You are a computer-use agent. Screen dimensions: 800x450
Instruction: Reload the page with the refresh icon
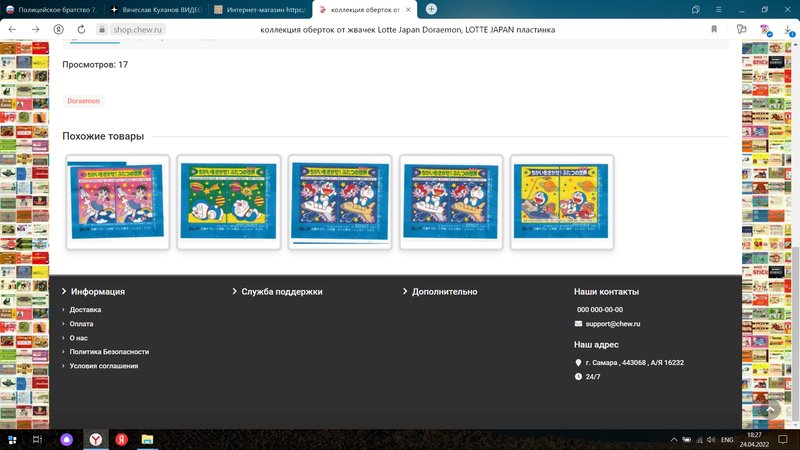81,30
